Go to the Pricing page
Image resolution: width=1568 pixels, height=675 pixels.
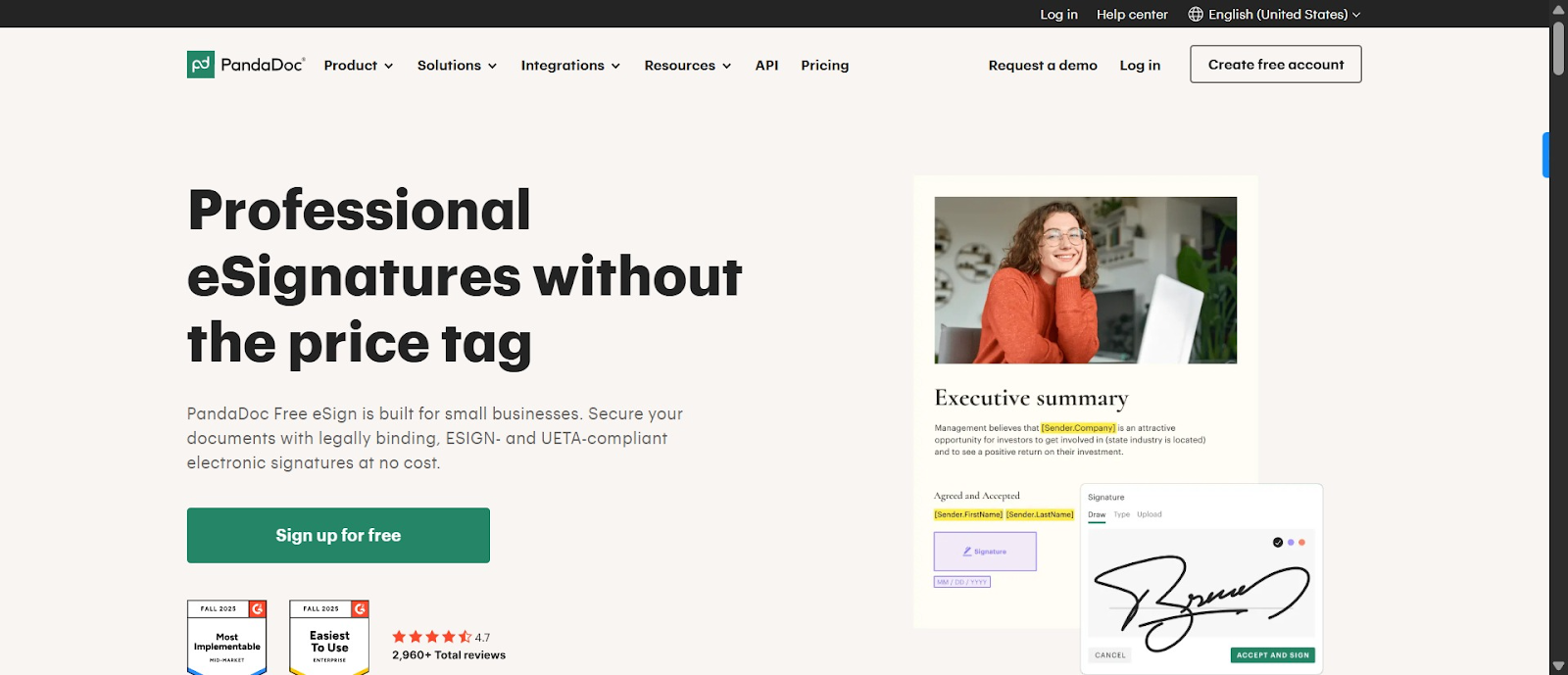[x=825, y=66]
